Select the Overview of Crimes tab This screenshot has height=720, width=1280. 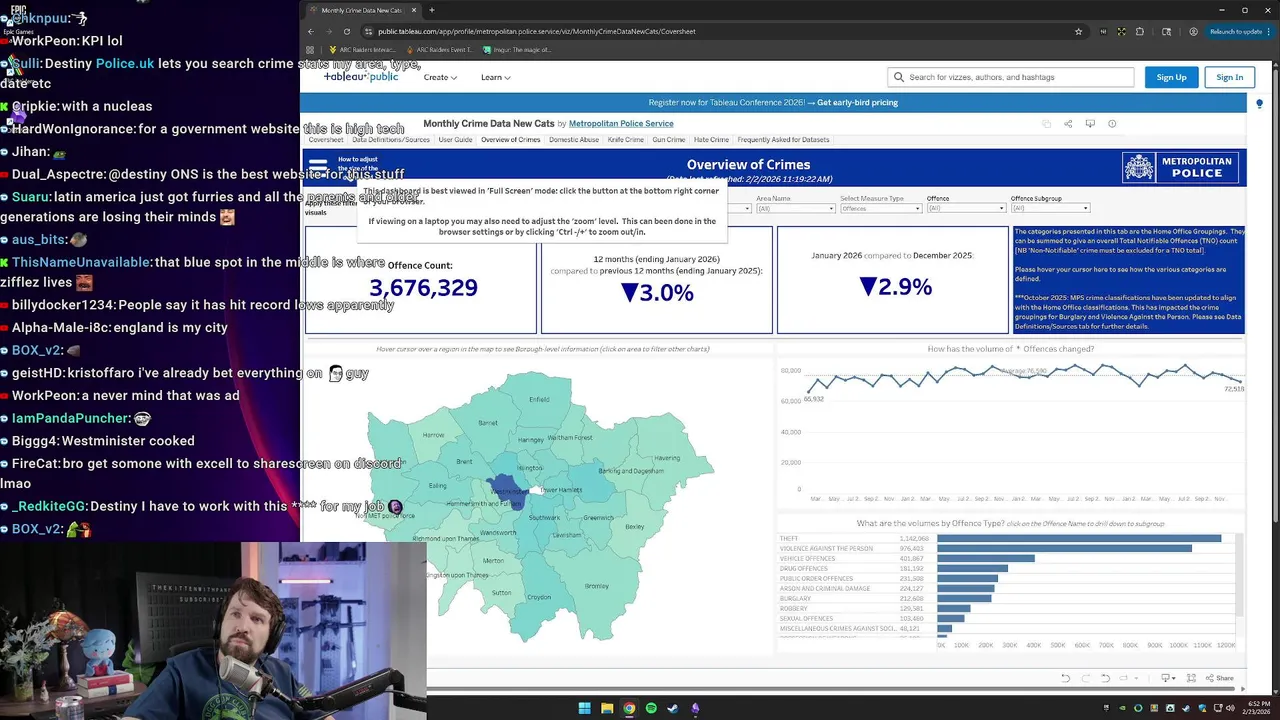tap(511, 140)
